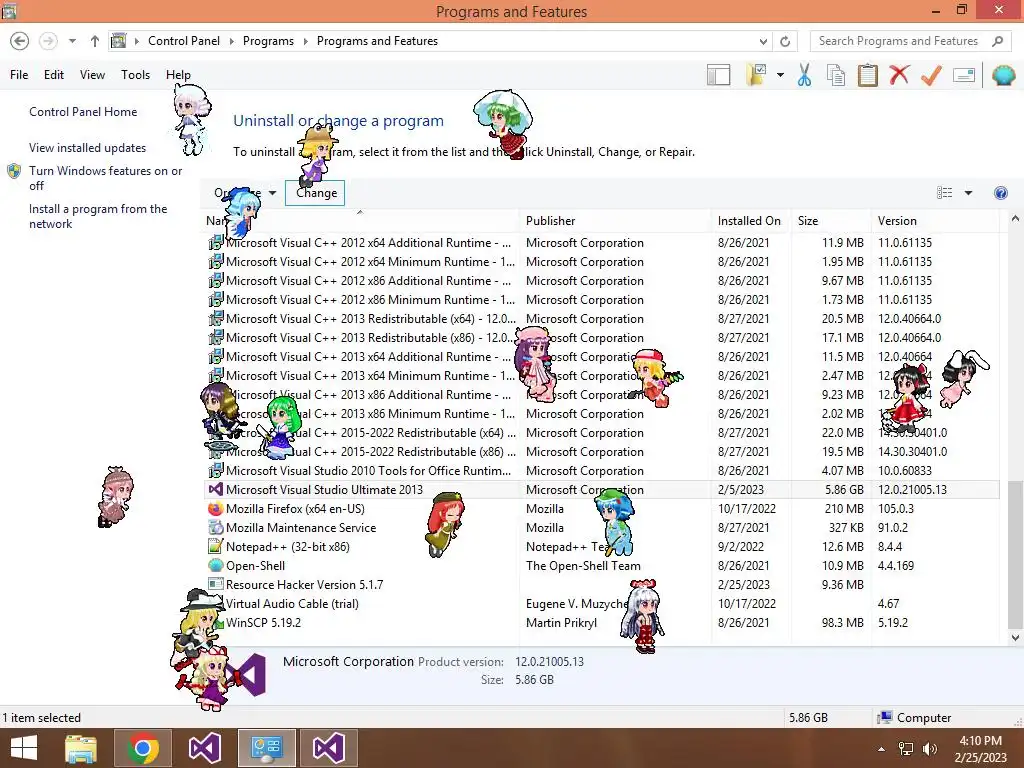Open the folder options toolbar dropdown arrow

(780, 75)
